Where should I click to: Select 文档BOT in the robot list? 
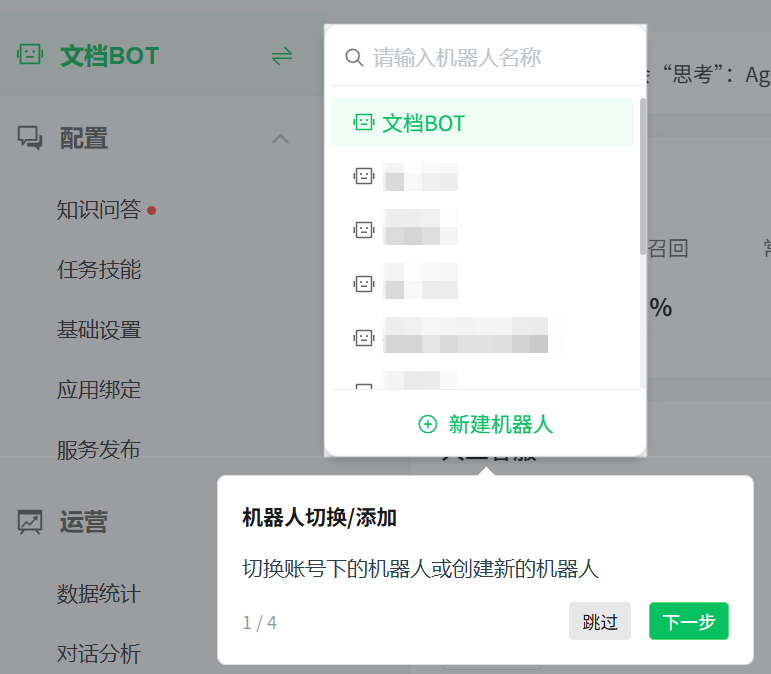click(x=482, y=122)
